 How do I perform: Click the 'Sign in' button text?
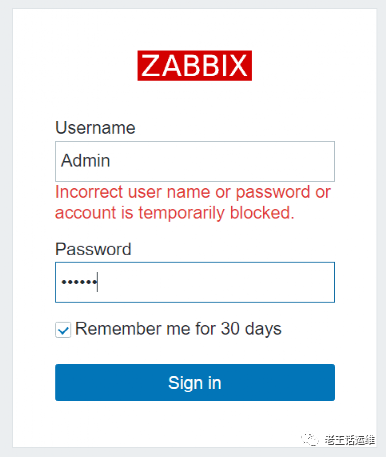[x=195, y=383]
